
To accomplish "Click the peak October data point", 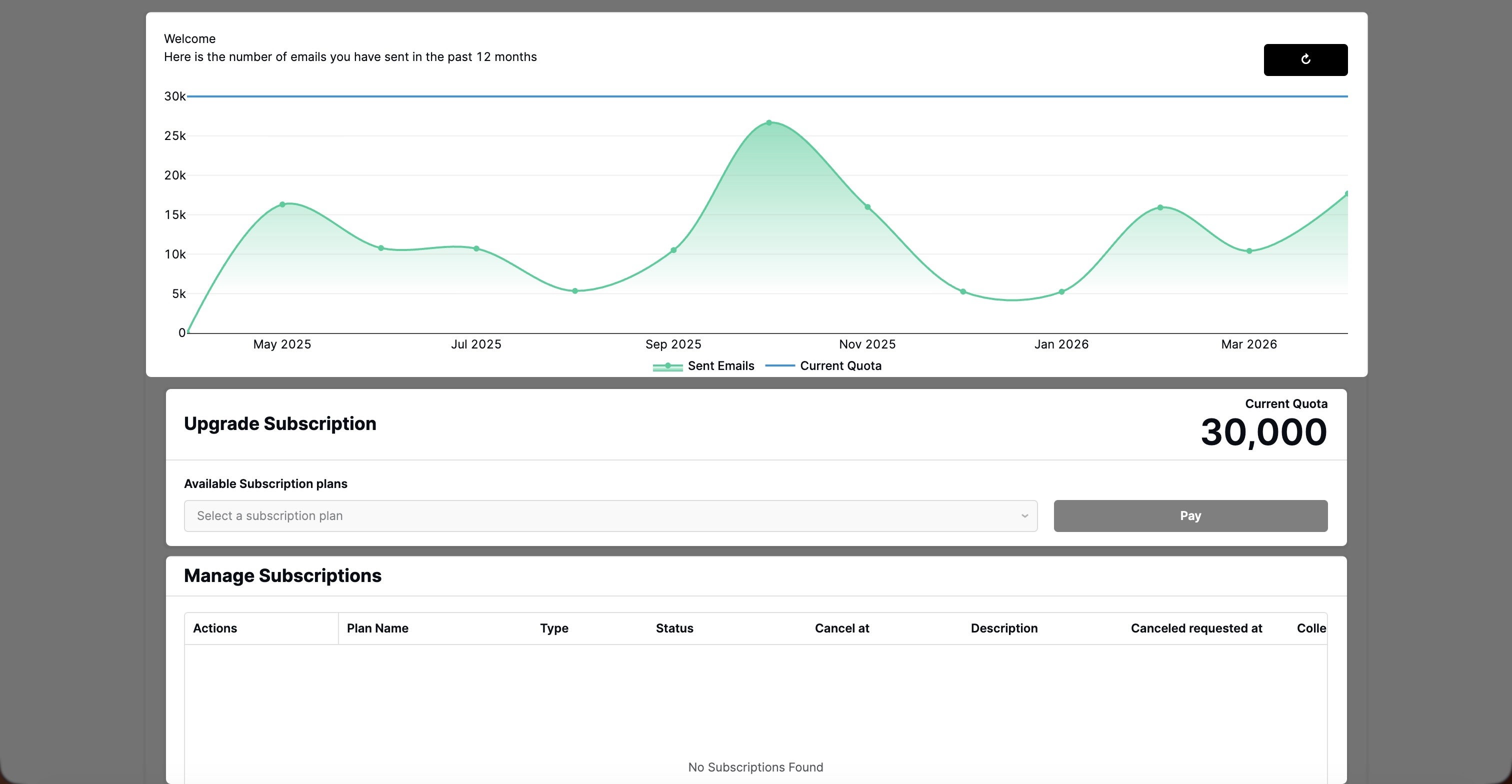I will pos(769,122).
